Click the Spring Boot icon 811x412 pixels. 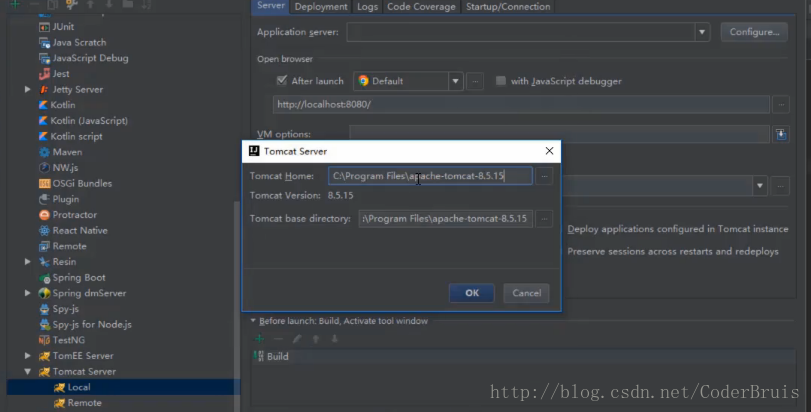coord(44,278)
